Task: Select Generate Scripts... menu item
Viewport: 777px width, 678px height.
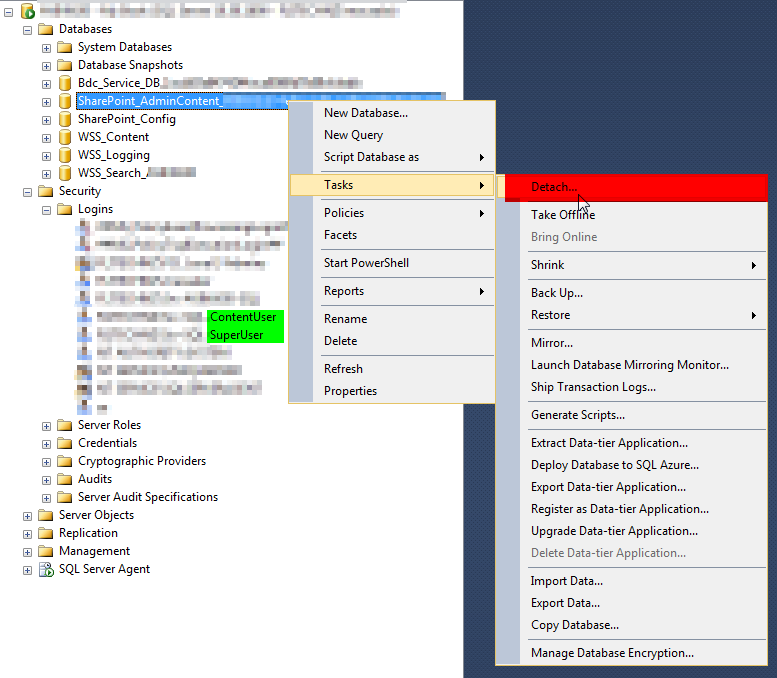Action: (632, 415)
